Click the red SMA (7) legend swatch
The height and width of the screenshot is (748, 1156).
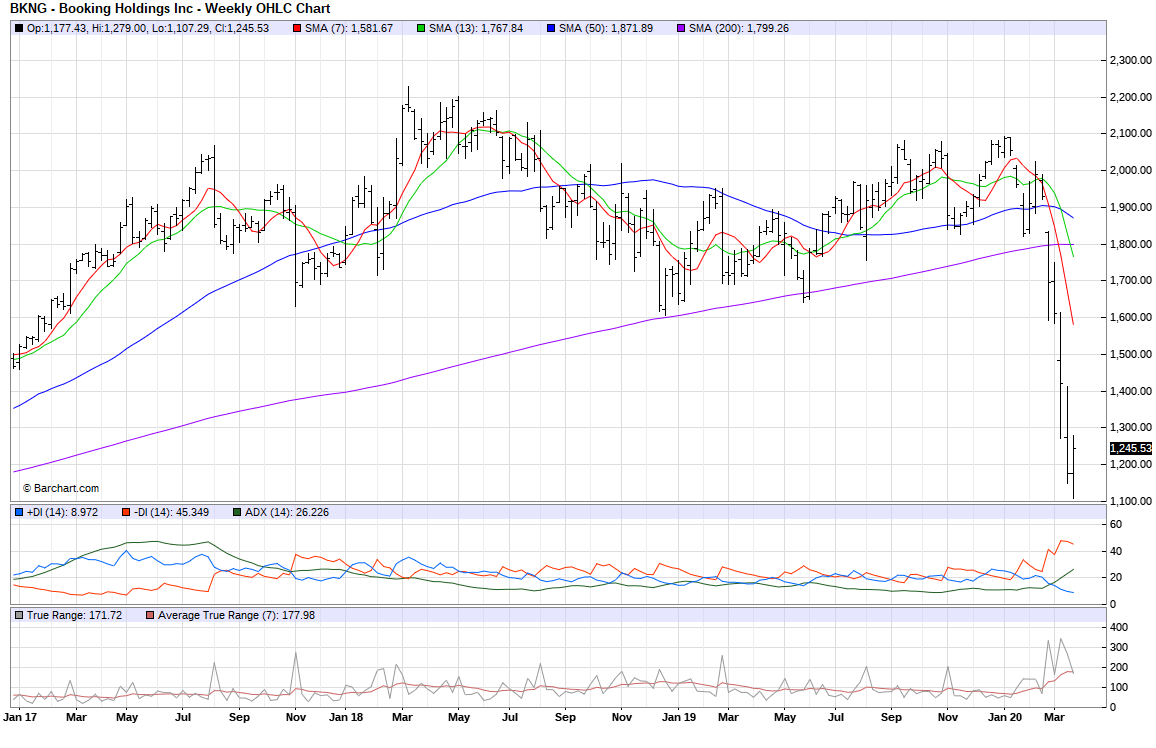[x=296, y=28]
